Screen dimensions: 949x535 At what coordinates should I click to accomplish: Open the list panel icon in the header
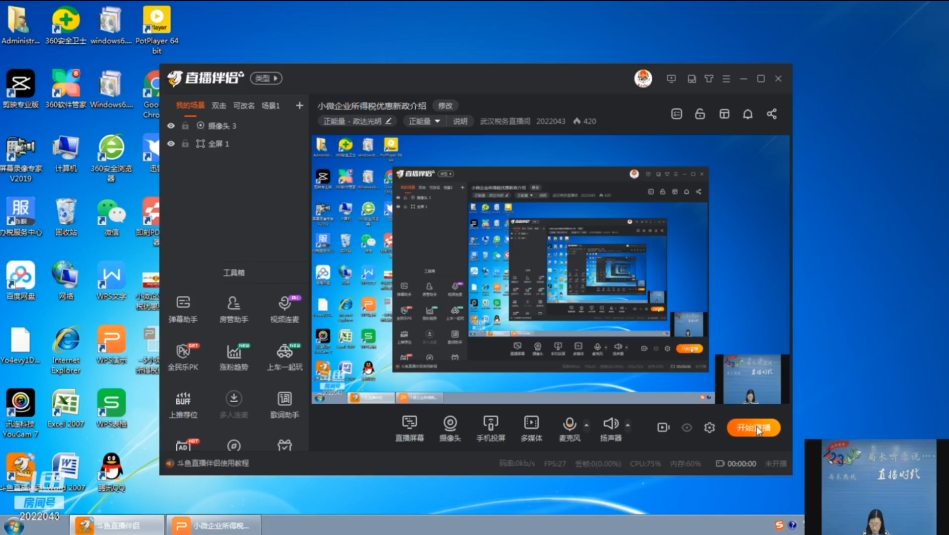click(677, 114)
